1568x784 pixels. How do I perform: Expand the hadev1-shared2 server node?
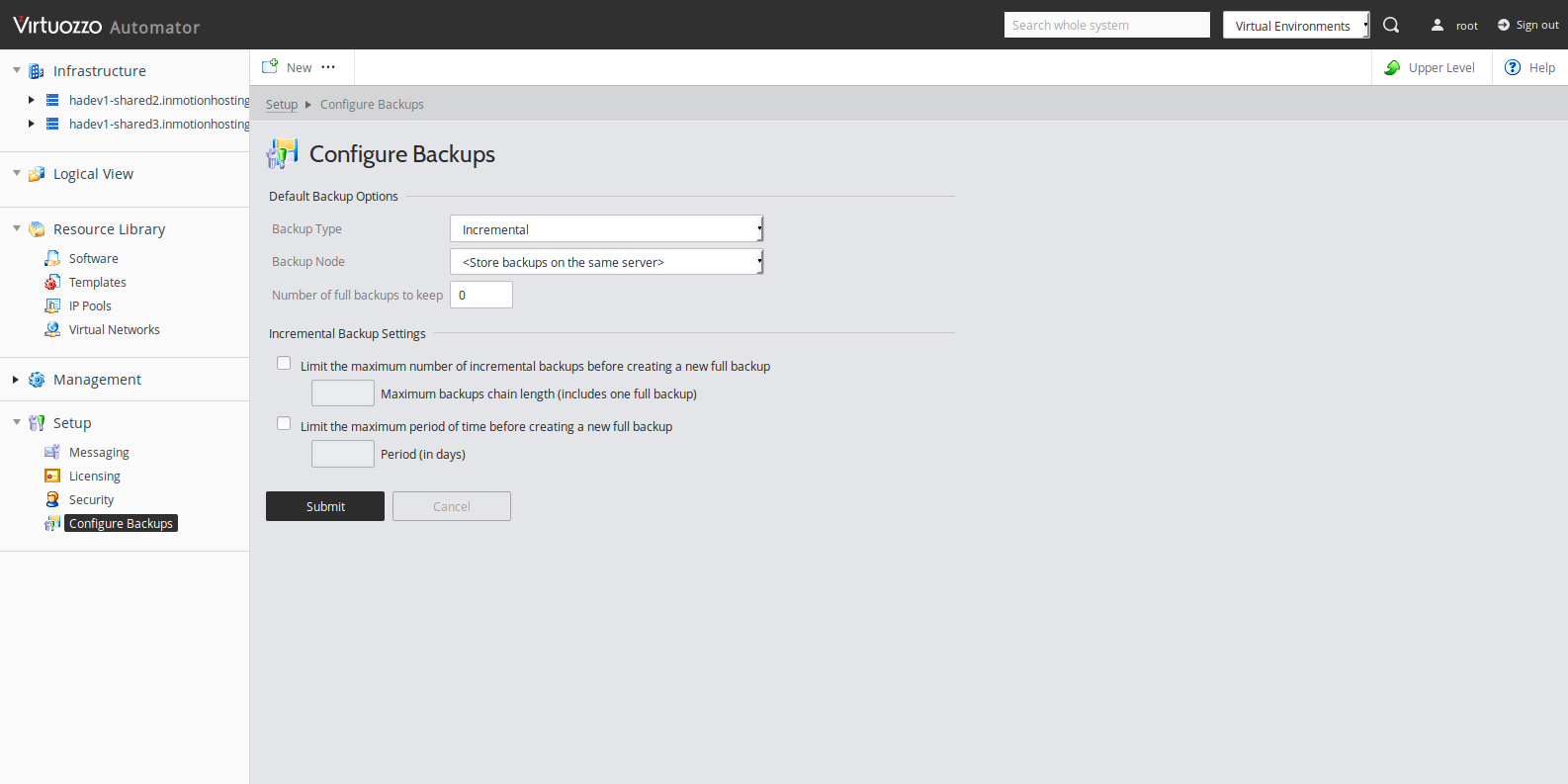(x=32, y=101)
